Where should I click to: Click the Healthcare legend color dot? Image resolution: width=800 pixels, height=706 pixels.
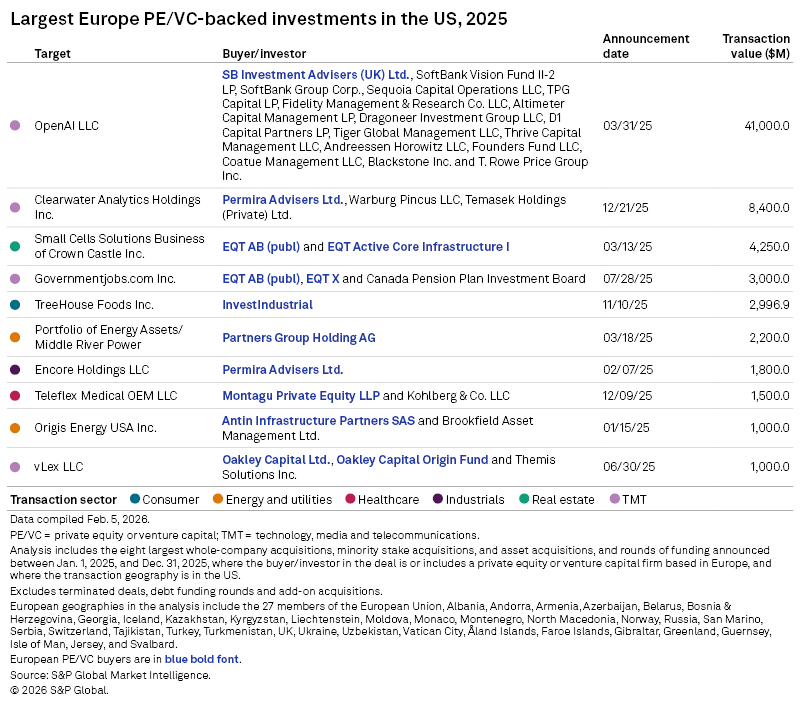[x=351, y=499]
